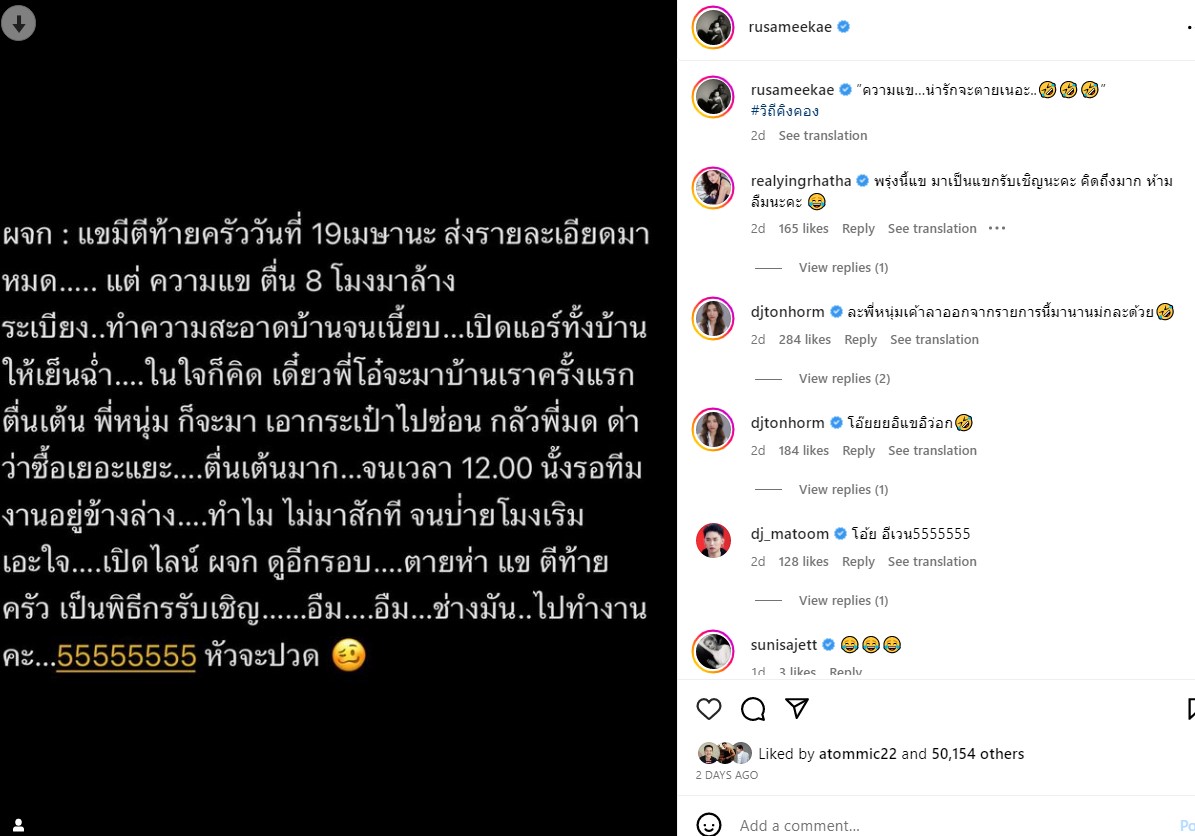1195x836 pixels.
Task: Click tagged people icon on image
Action: 18,825
